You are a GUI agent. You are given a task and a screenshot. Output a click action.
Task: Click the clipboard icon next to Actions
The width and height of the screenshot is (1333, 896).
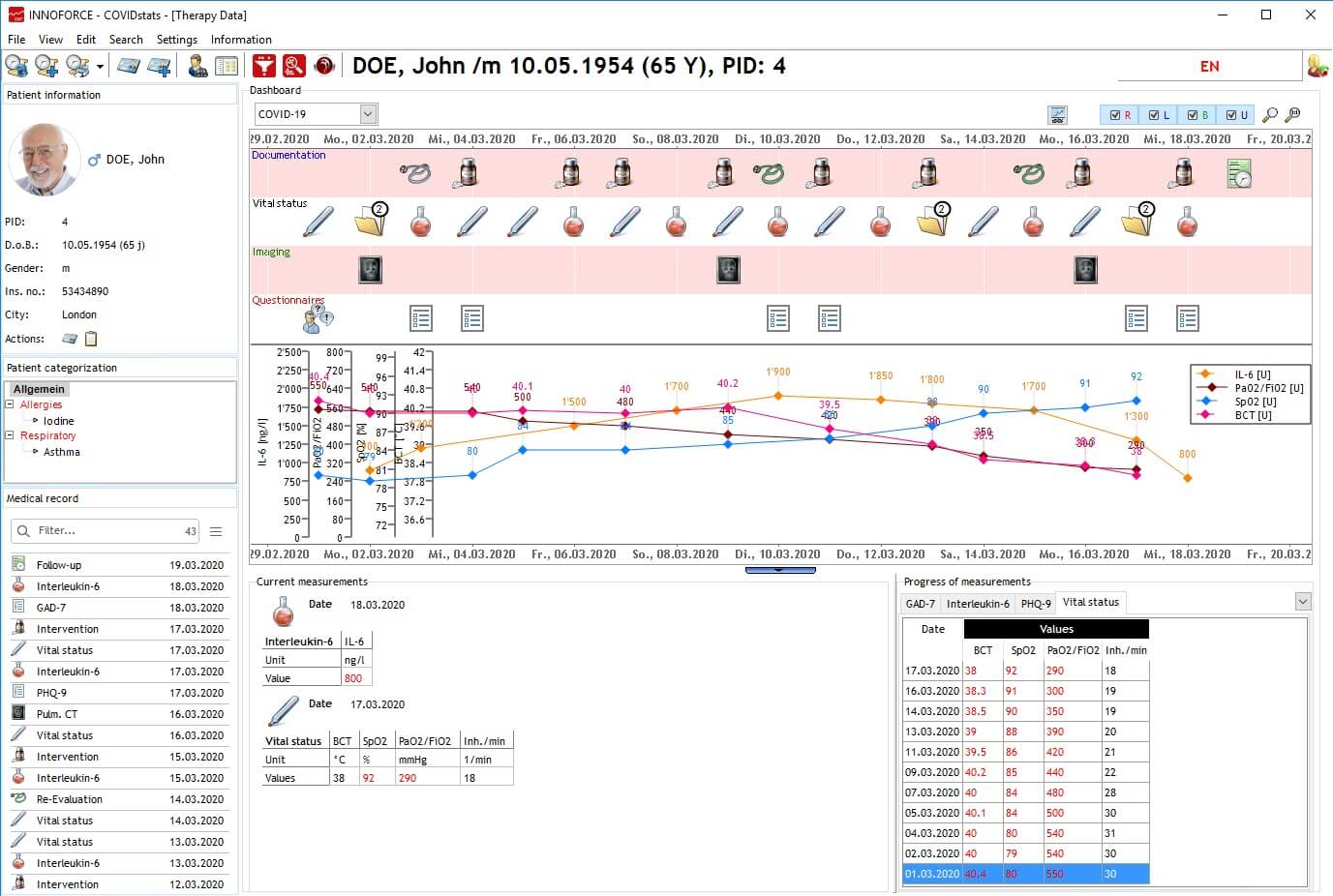[x=91, y=339]
